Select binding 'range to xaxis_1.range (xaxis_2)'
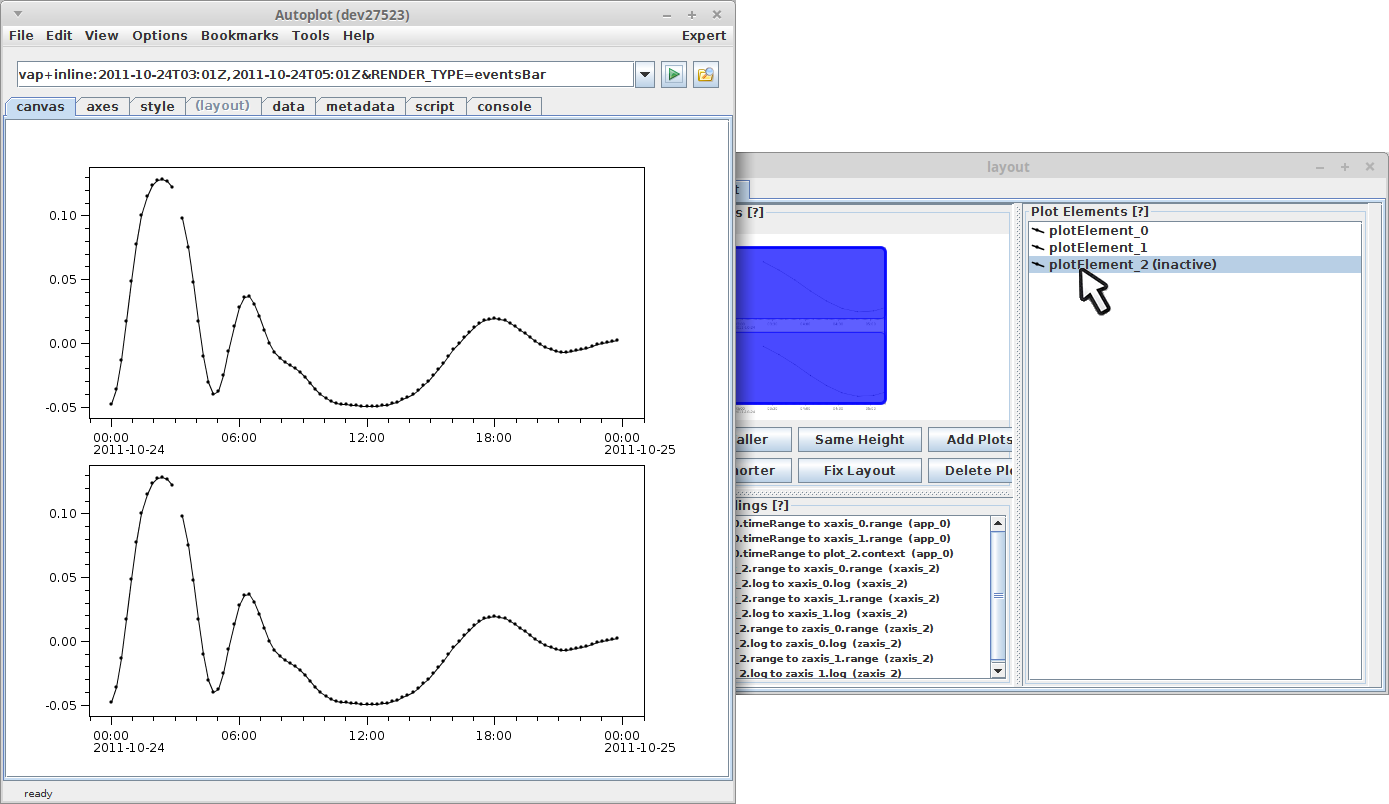This screenshot has height=804, width=1389. pyautogui.click(x=862, y=598)
